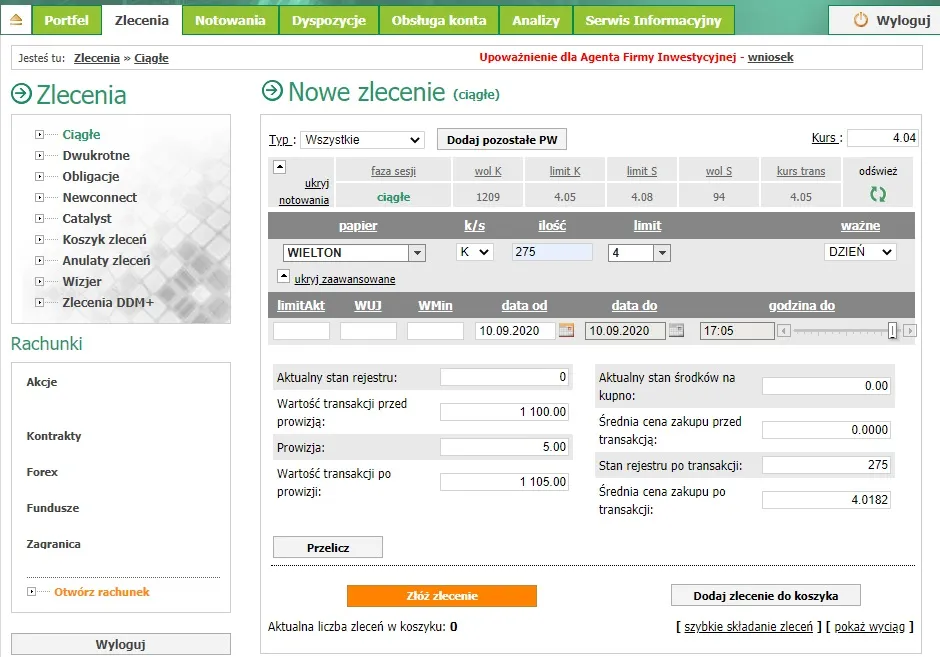The height and width of the screenshot is (657, 940).
Task: Open the Typ dropdown
Action: point(362,140)
